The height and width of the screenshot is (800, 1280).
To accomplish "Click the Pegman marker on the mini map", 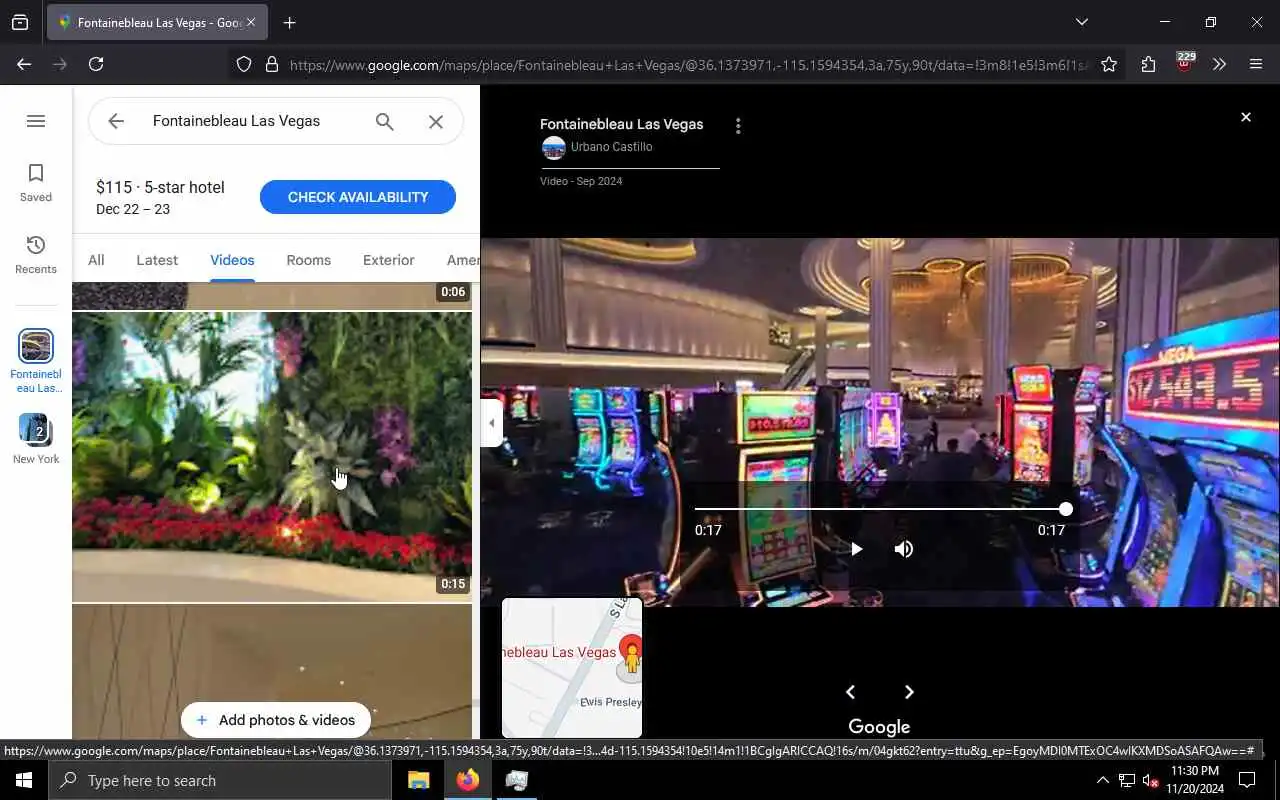I will coord(631,656).
